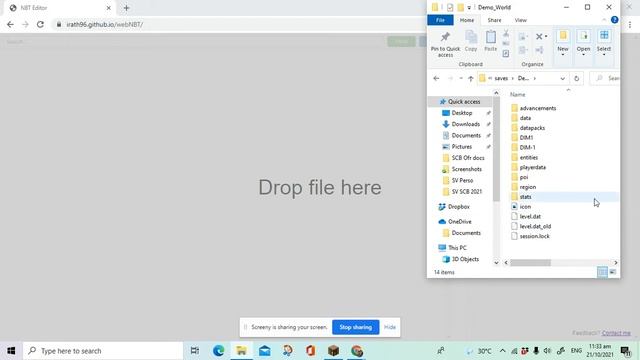Click the Up one level arrow in Explorer
The image size is (640, 360).
pyautogui.click(x=471, y=78)
